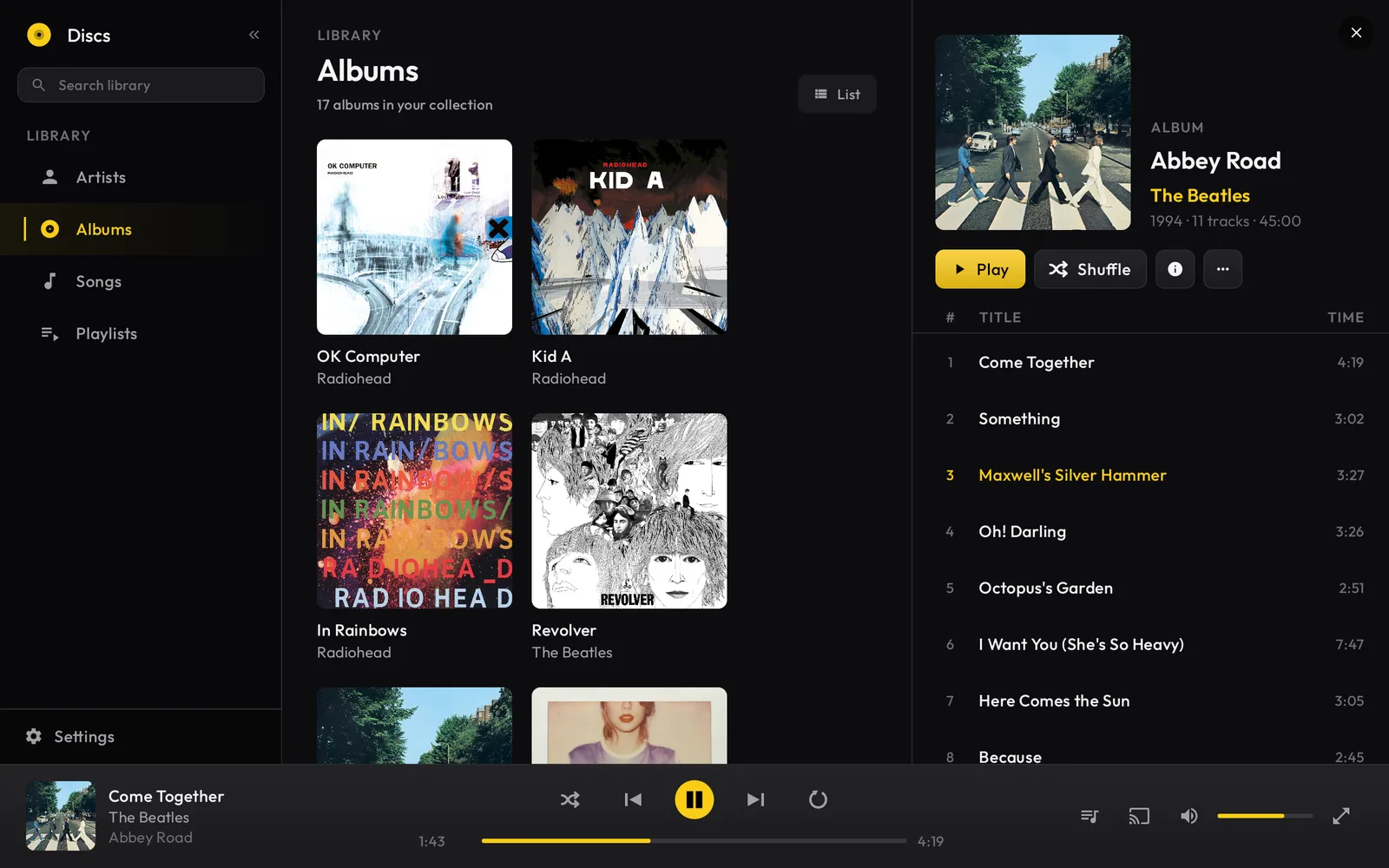Image resolution: width=1389 pixels, height=868 pixels.
Task: Skip to previous track
Action: tap(633, 799)
